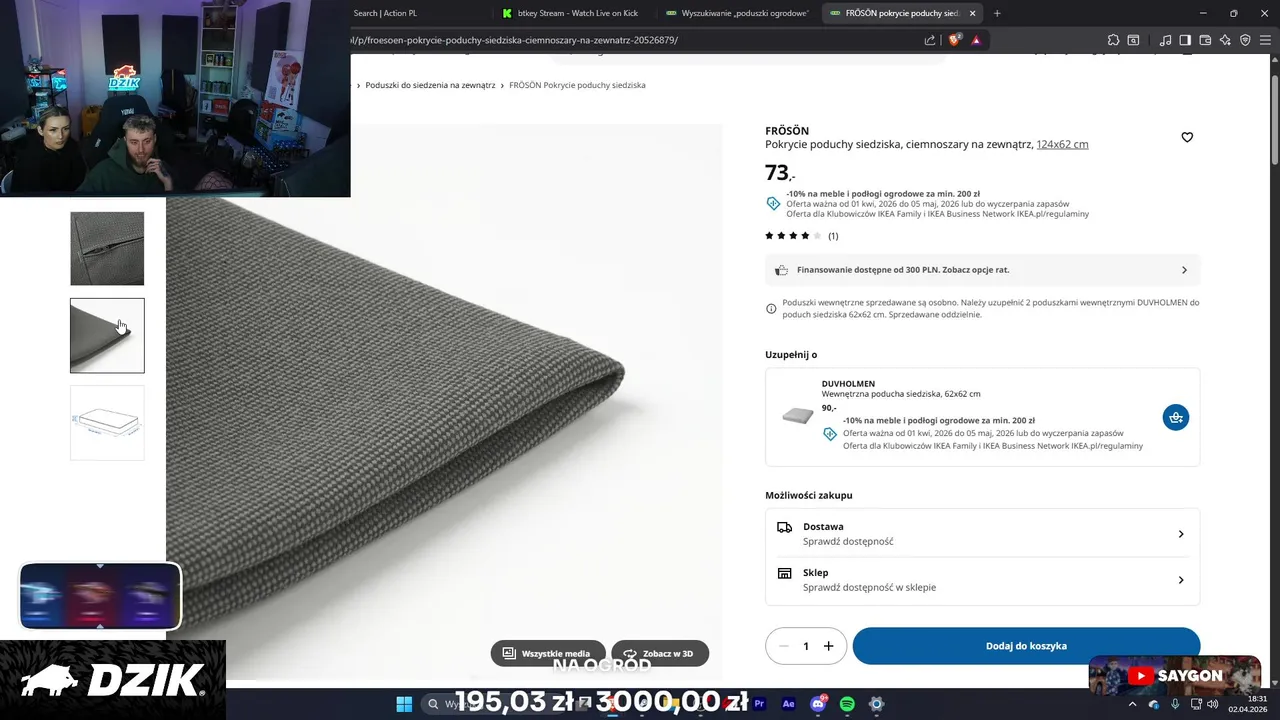Screen dimensions: 1280x720
Task: Open Leo AI sparkle icon
Action: (x=1225, y=40)
